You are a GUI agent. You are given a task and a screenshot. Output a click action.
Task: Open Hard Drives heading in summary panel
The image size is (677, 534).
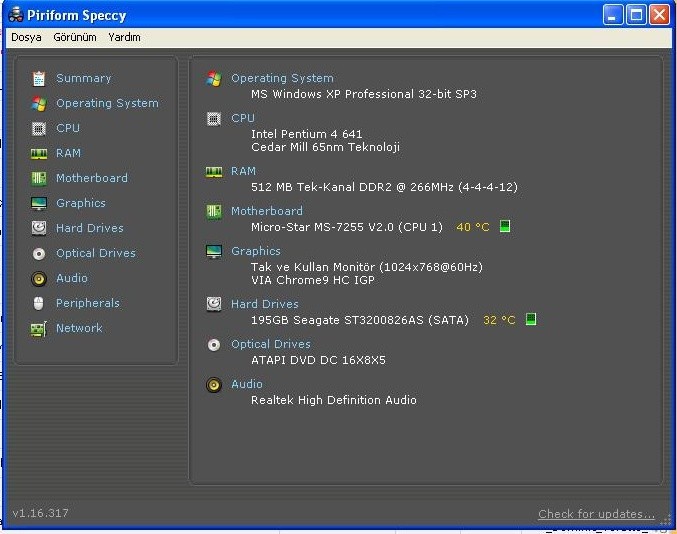tap(265, 304)
